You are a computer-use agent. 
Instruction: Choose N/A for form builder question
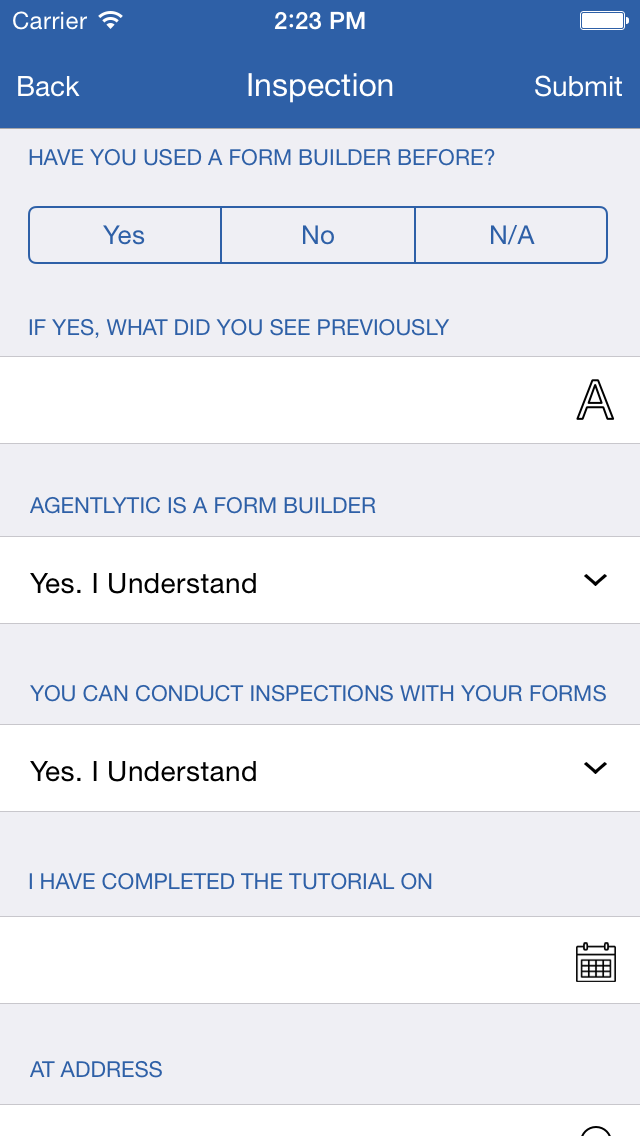click(511, 235)
